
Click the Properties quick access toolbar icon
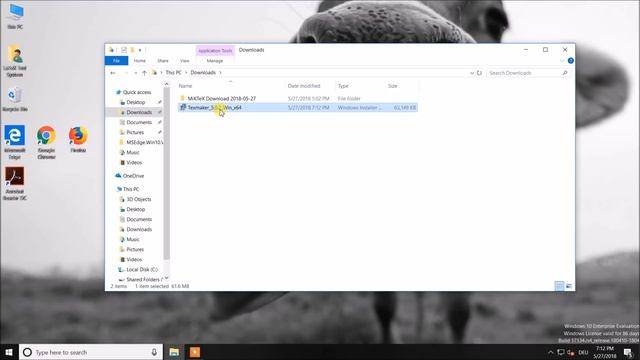point(124,50)
